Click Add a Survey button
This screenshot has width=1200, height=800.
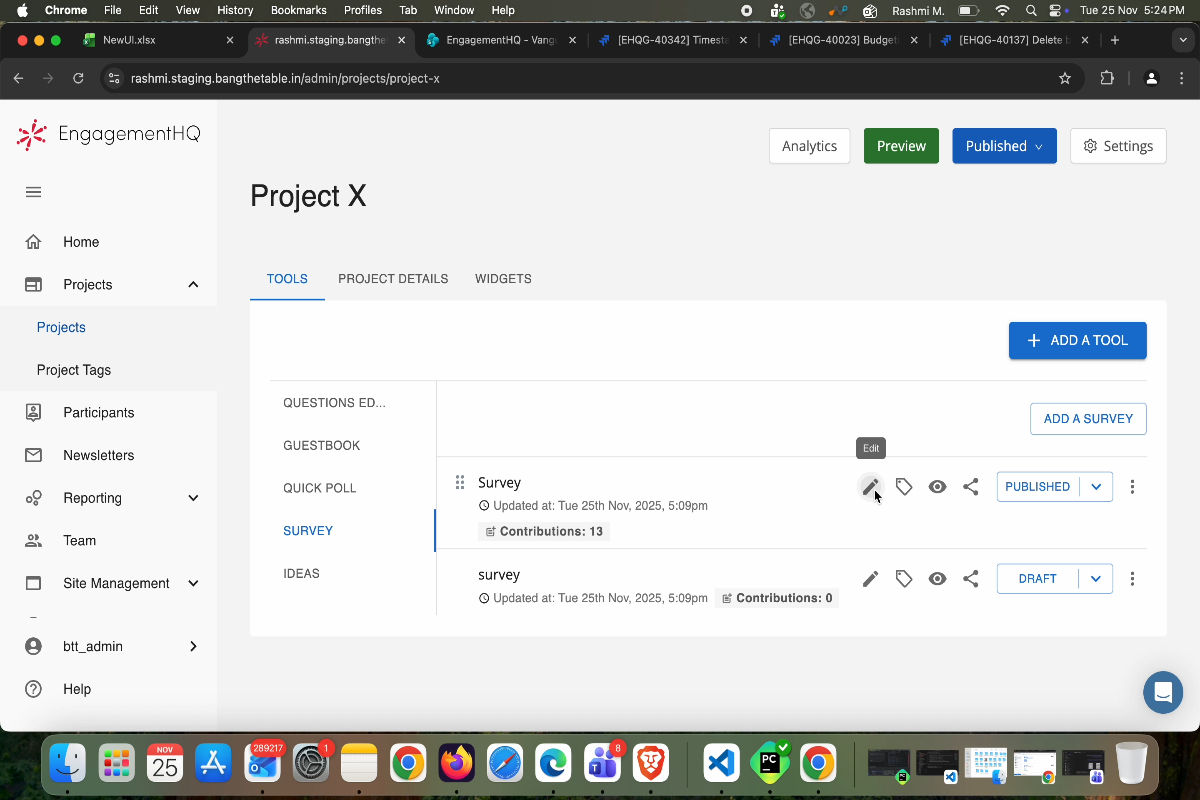1088,419
